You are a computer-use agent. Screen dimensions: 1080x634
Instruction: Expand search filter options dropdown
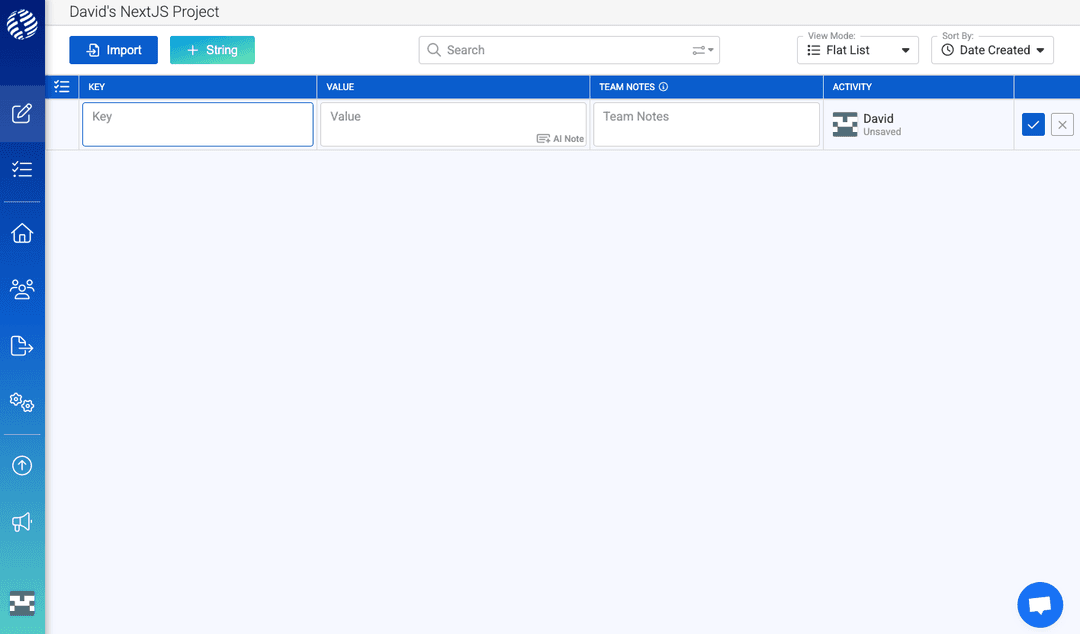[703, 50]
